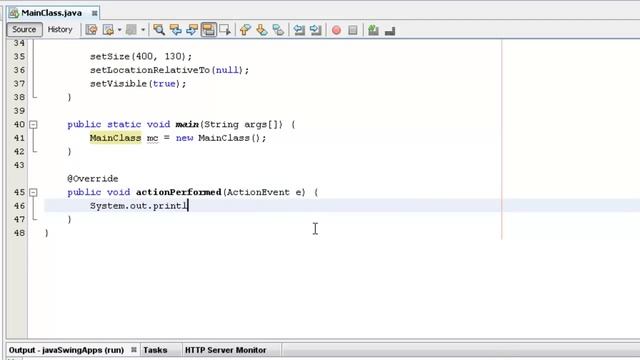Go to Previous Bookmark icon

pyautogui.click(x=245, y=30)
